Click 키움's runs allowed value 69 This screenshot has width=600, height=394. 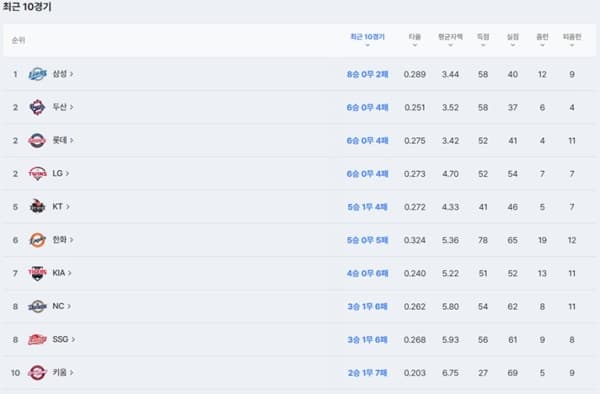coord(513,373)
